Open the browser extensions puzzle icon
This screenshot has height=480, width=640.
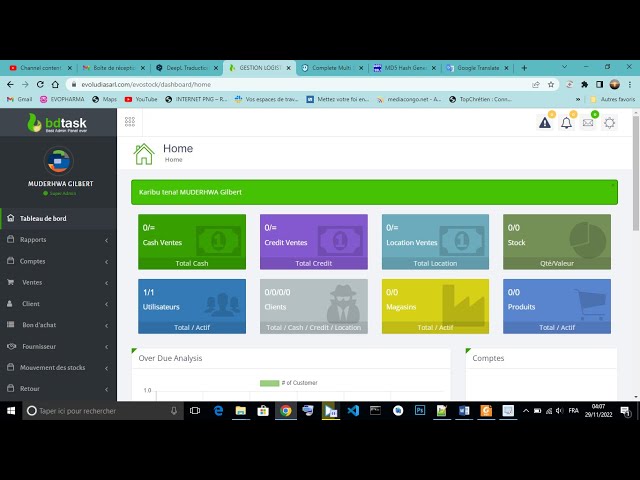pos(584,84)
